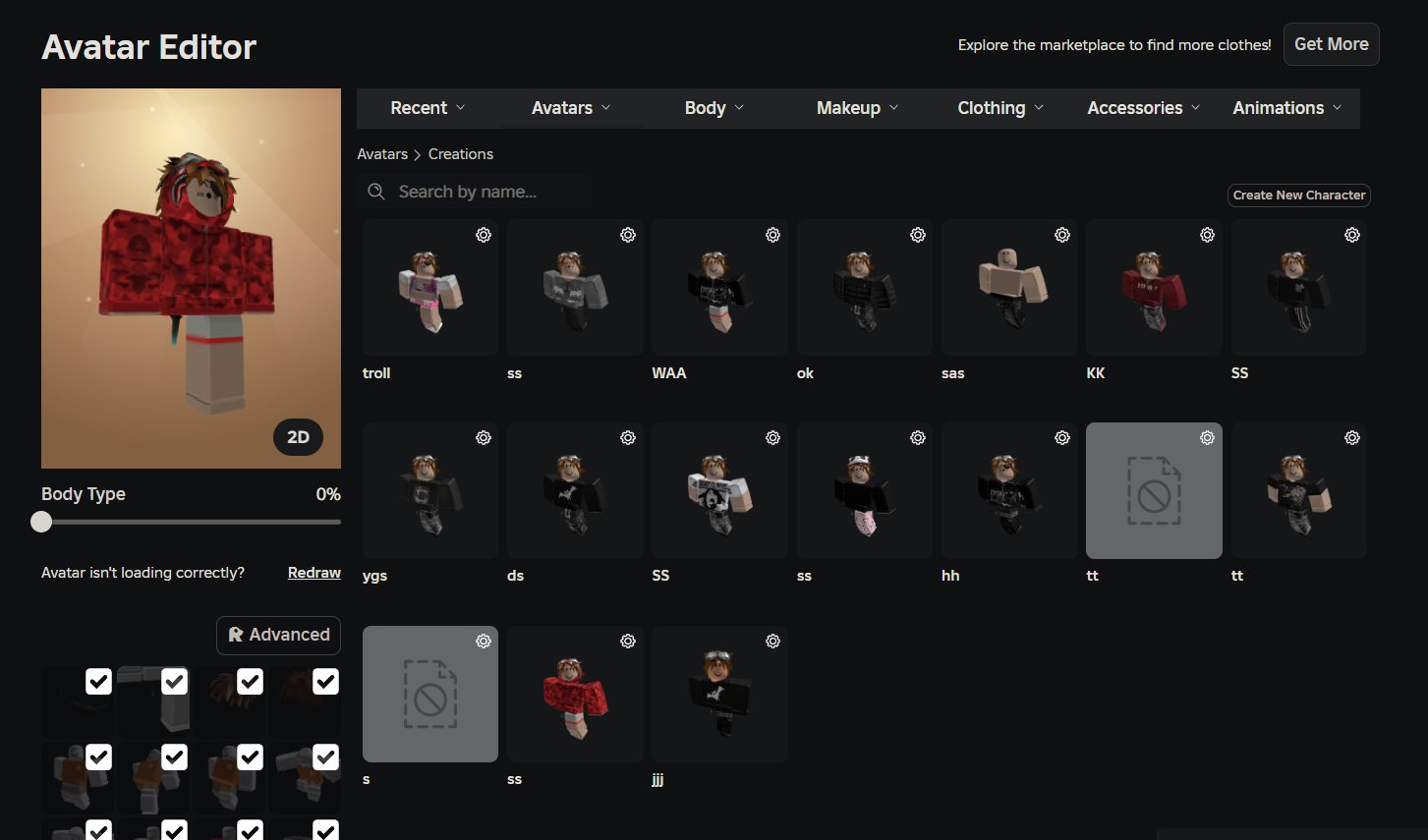Select Creations in the breadcrumb
1428x840 pixels.
pos(461,154)
